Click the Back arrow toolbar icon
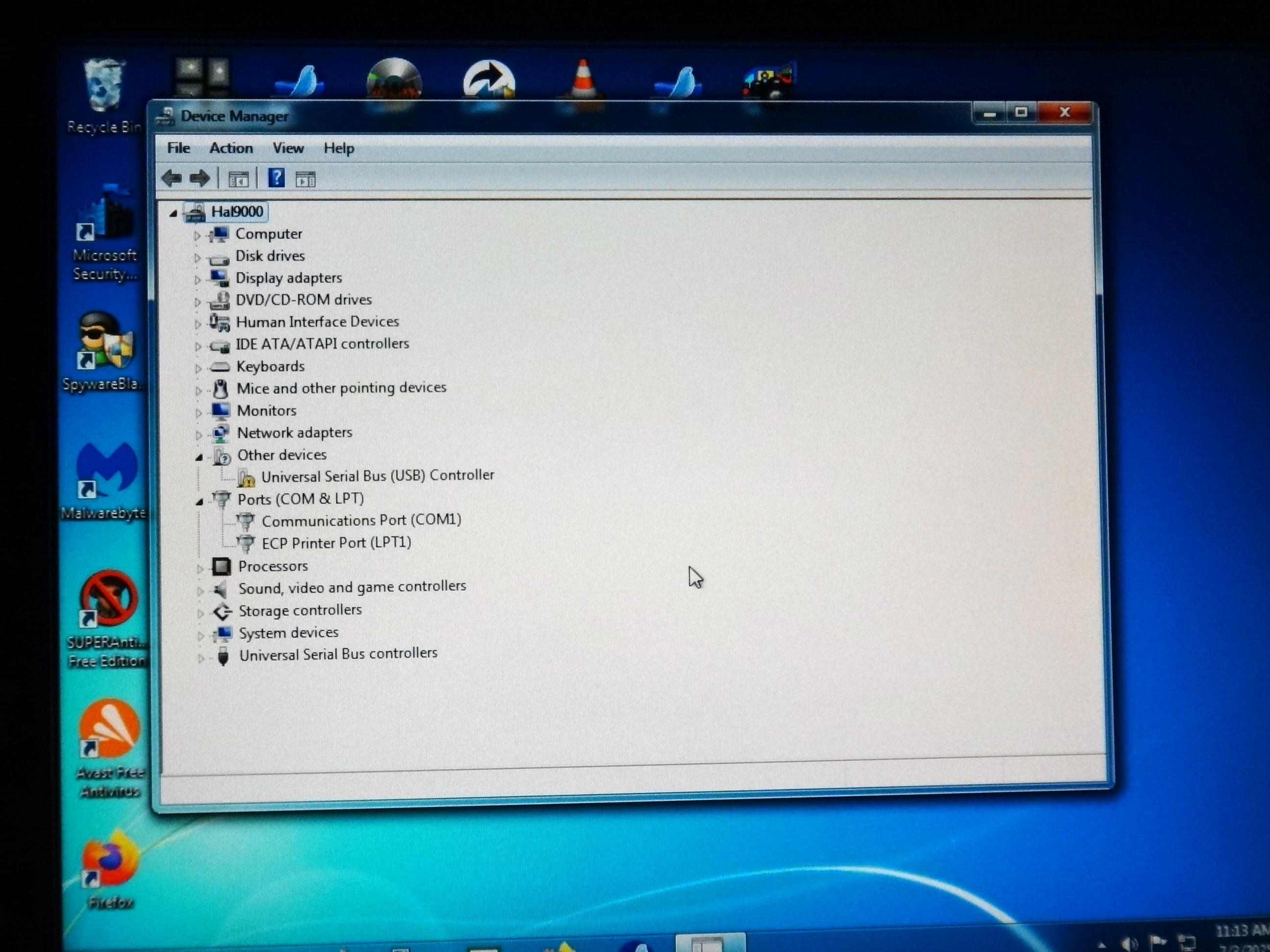 (x=171, y=178)
